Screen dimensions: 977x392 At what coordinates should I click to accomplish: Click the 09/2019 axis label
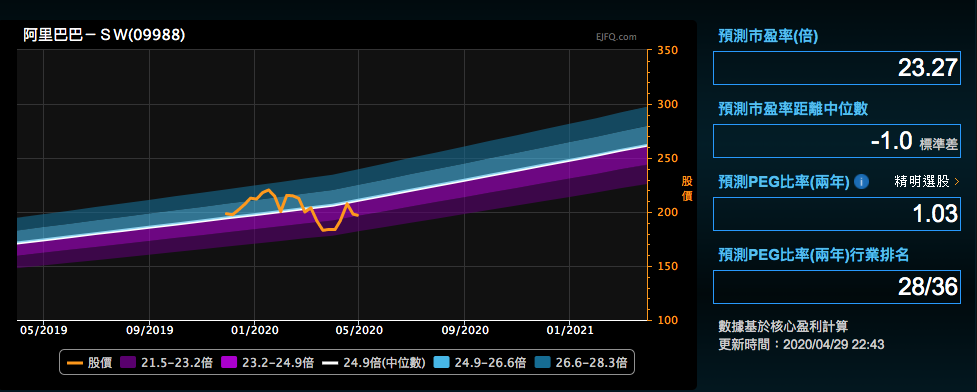pyautogui.click(x=150, y=329)
